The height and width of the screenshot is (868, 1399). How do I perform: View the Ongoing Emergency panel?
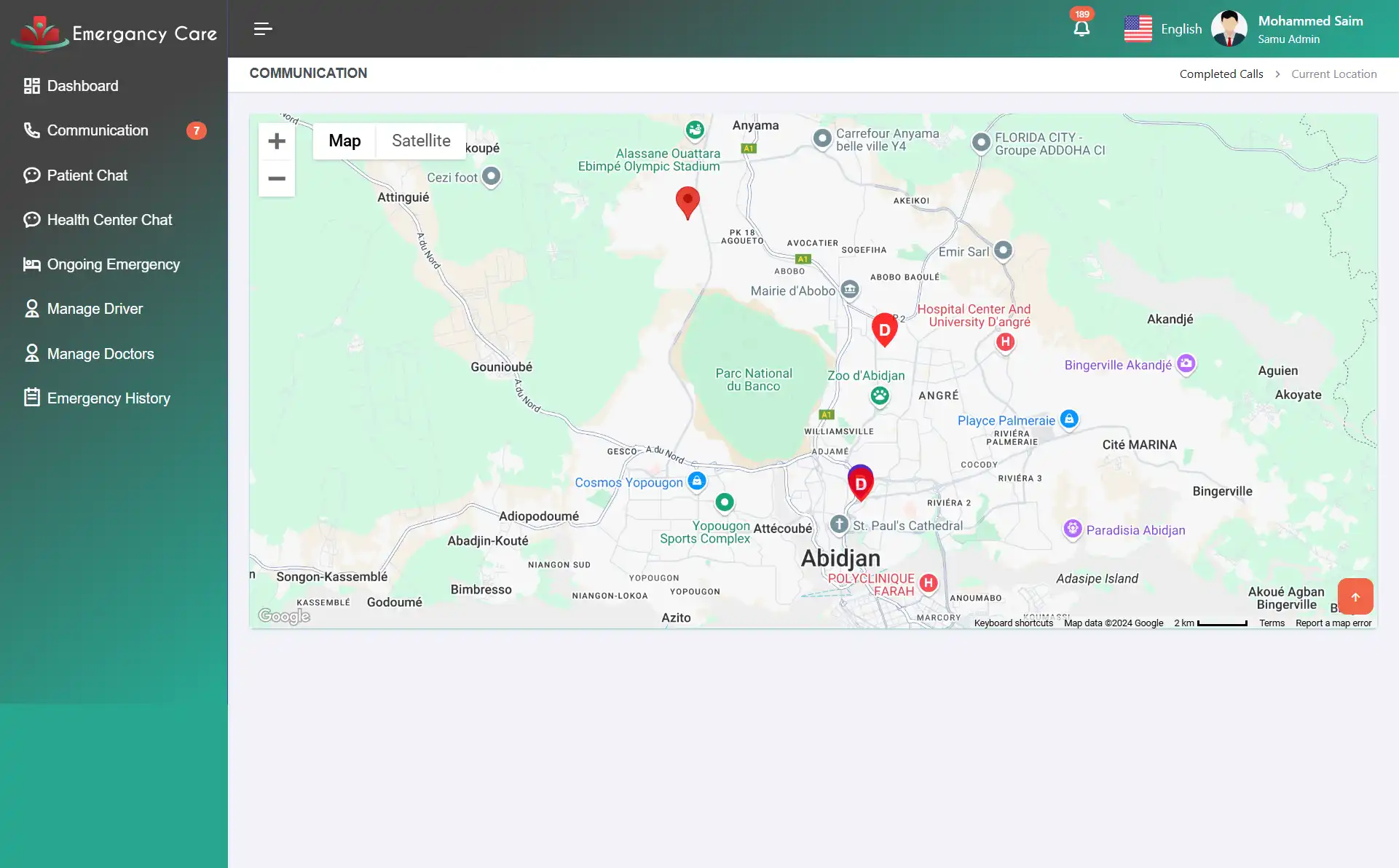(x=113, y=264)
